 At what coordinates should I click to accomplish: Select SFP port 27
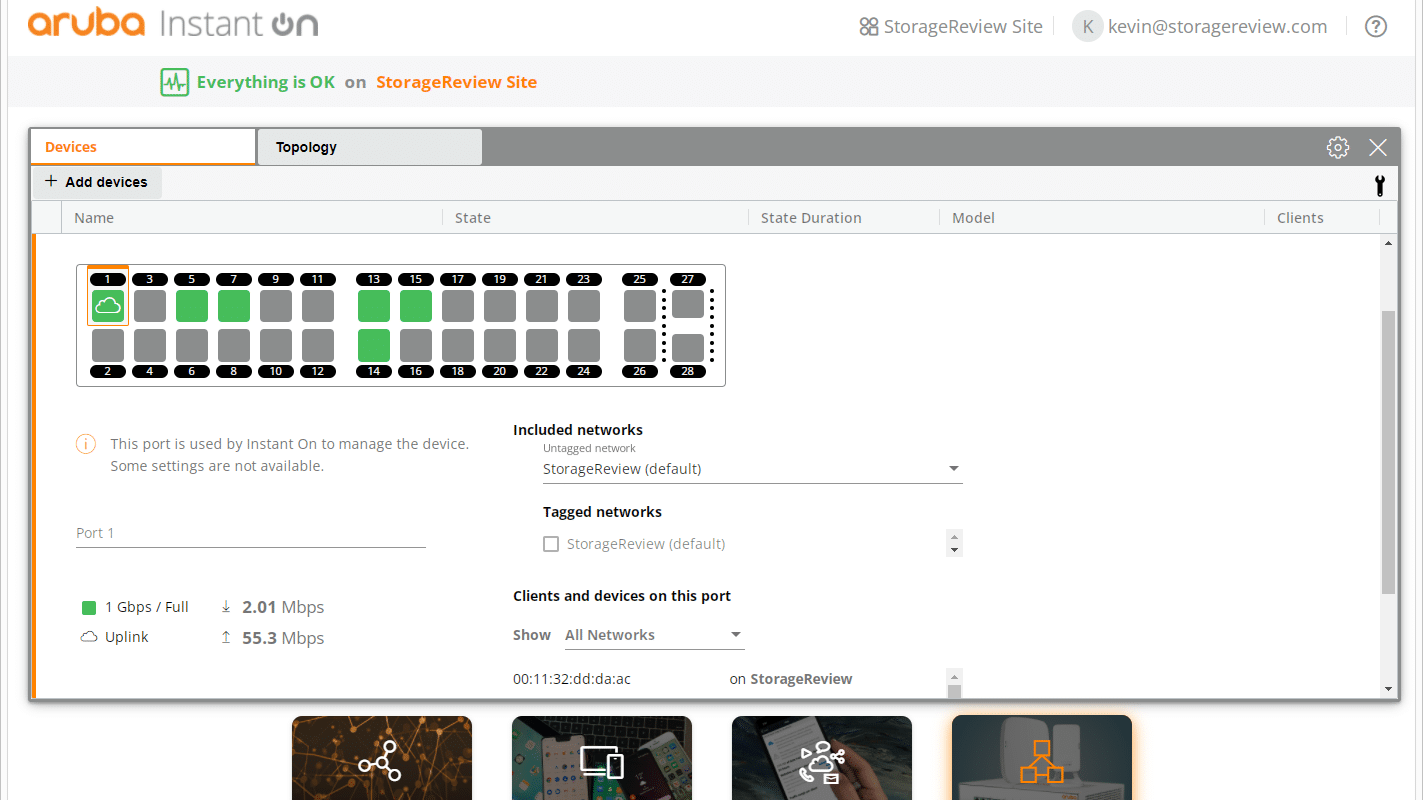[688, 304]
